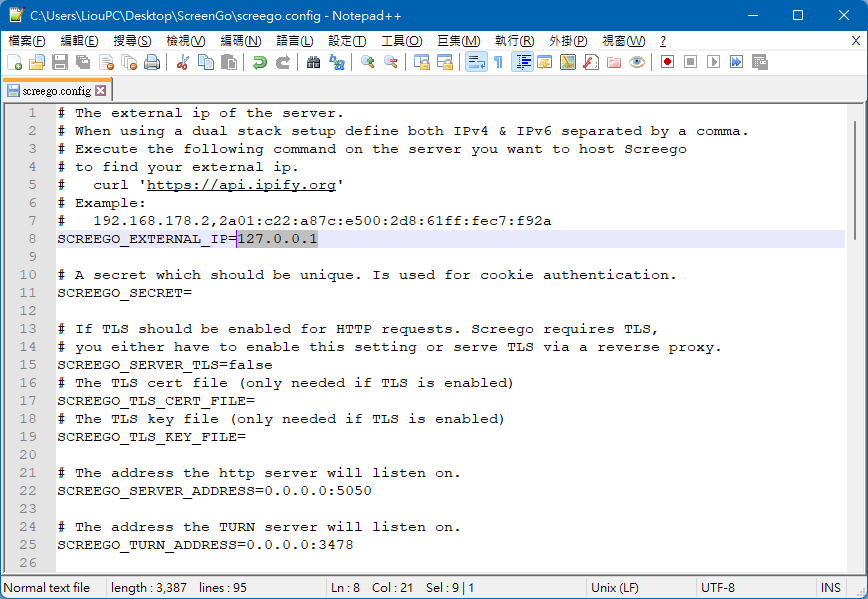This screenshot has height=599, width=868.
Task: Click SCREEGO_TURN_ADDRESS=0.0.0.0:3478 line
Action: 205,545
